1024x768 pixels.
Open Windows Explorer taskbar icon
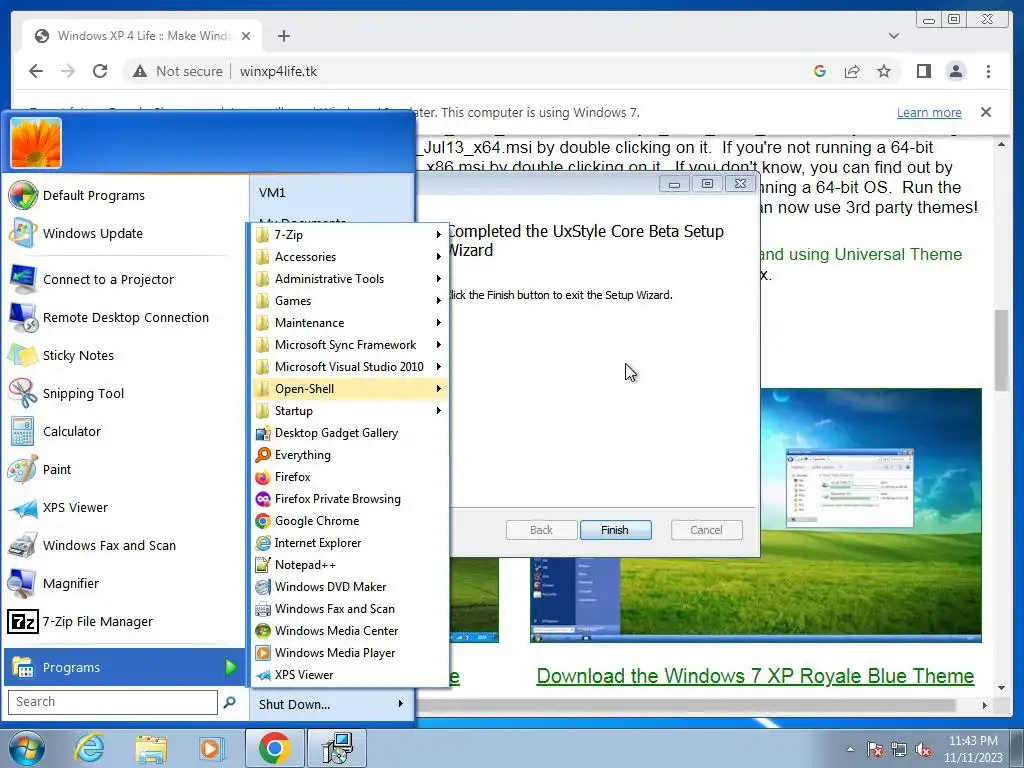pyautogui.click(x=151, y=748)
